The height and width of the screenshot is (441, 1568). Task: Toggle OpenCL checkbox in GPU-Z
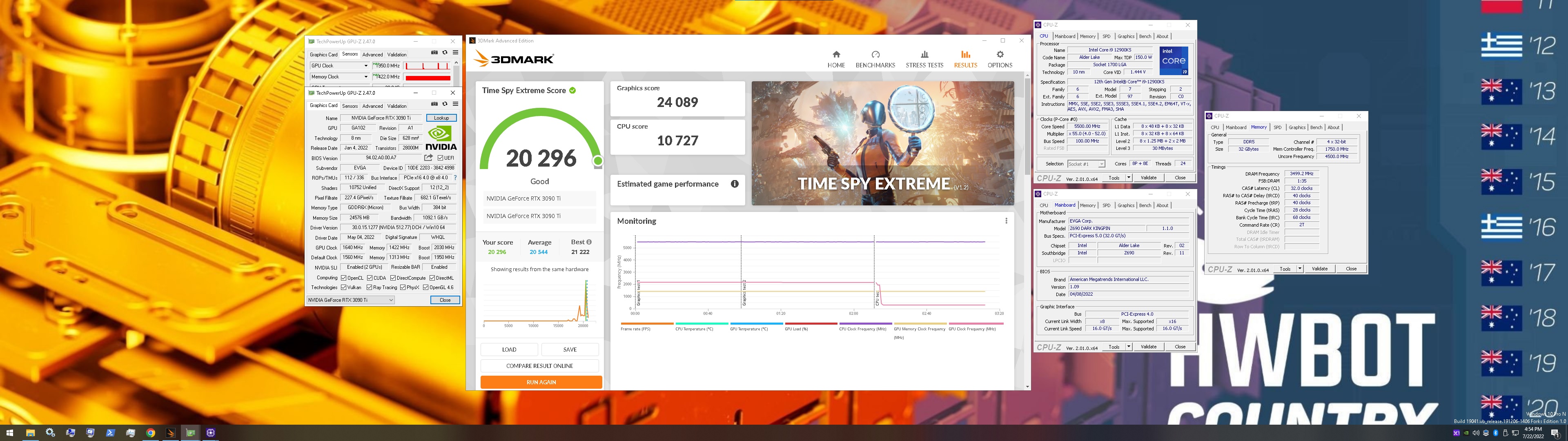(x=344, y=278)
